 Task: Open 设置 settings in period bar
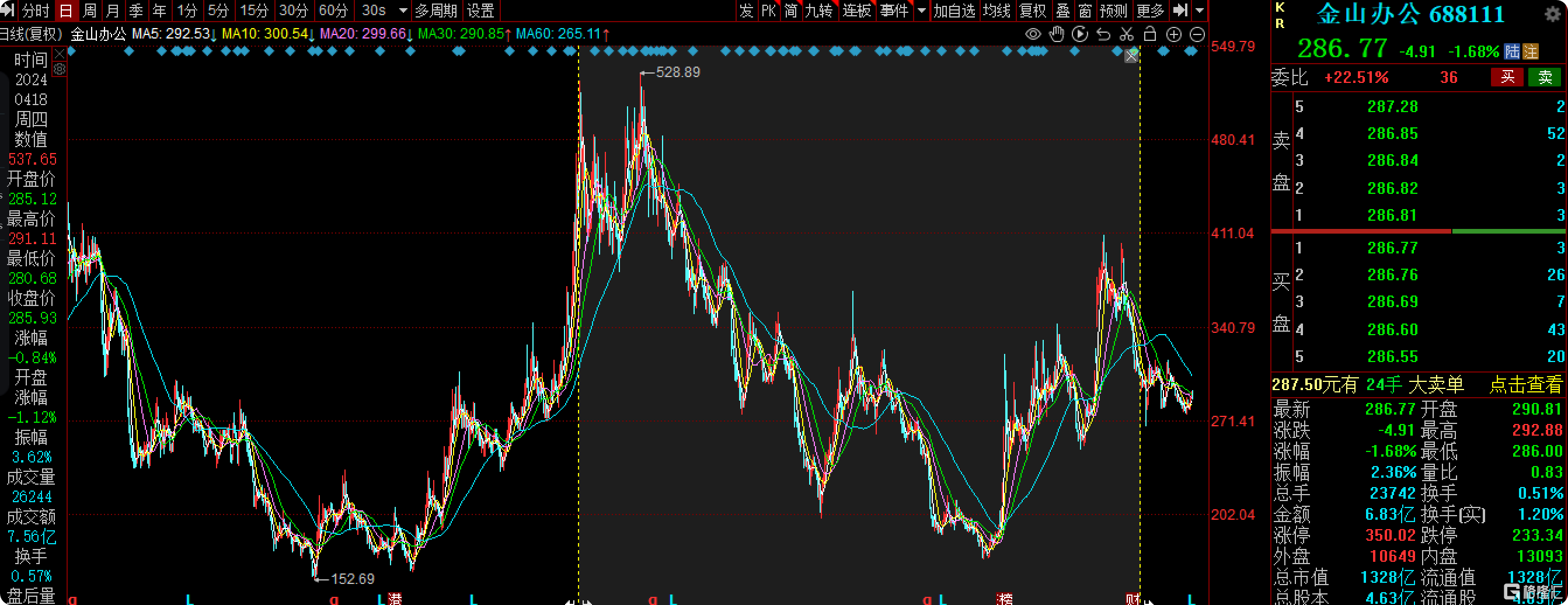[480, 11]
